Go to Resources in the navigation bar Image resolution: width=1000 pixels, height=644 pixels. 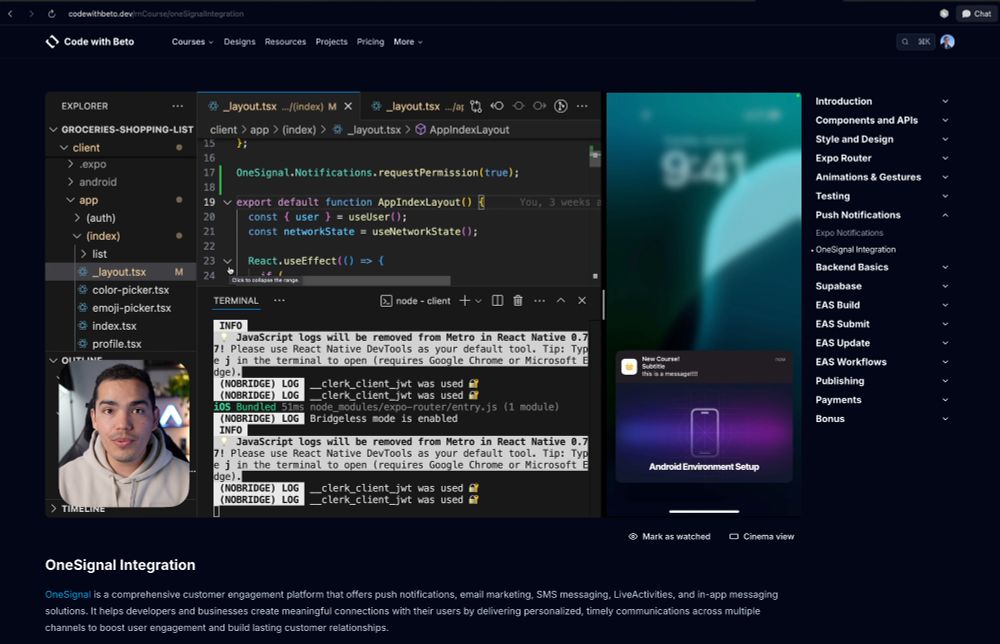click(285, 41)
